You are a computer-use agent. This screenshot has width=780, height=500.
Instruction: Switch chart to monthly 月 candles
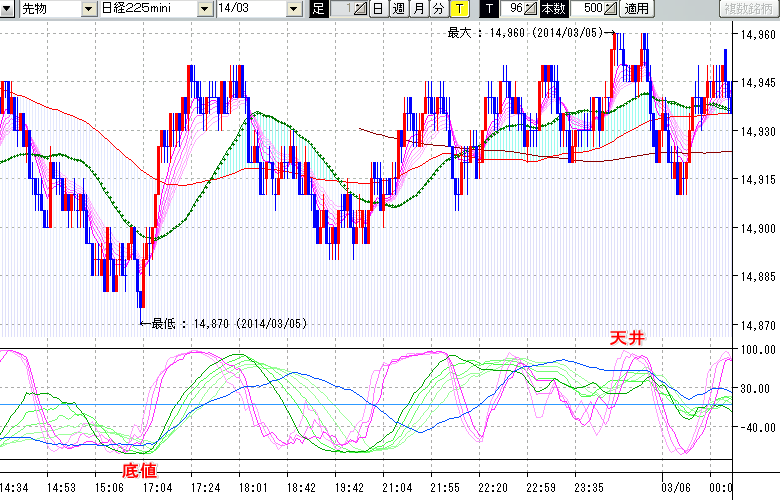click(x=418, y=9)
